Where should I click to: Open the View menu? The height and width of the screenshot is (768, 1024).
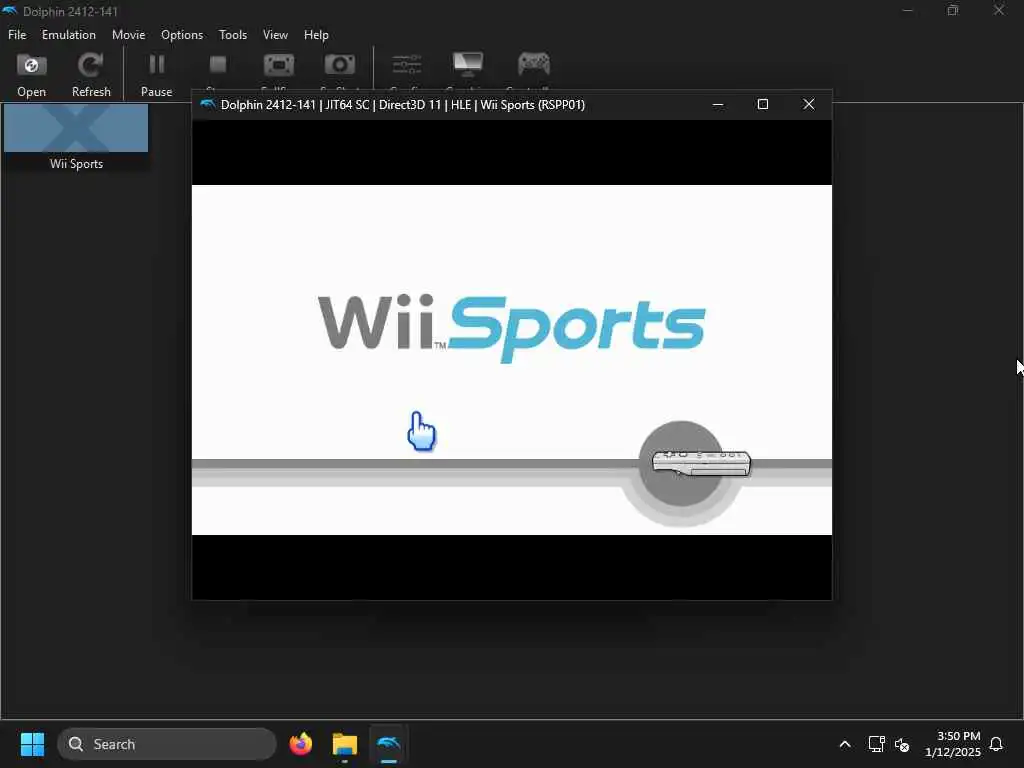click(x=275, y=35)
